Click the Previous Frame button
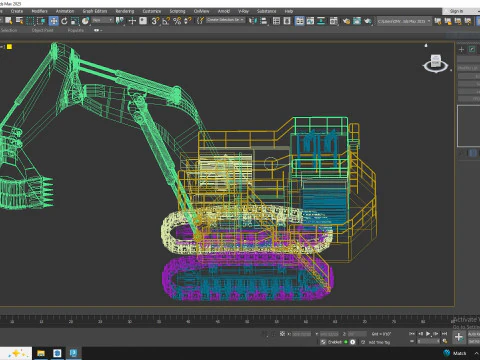 coord(420,333)
